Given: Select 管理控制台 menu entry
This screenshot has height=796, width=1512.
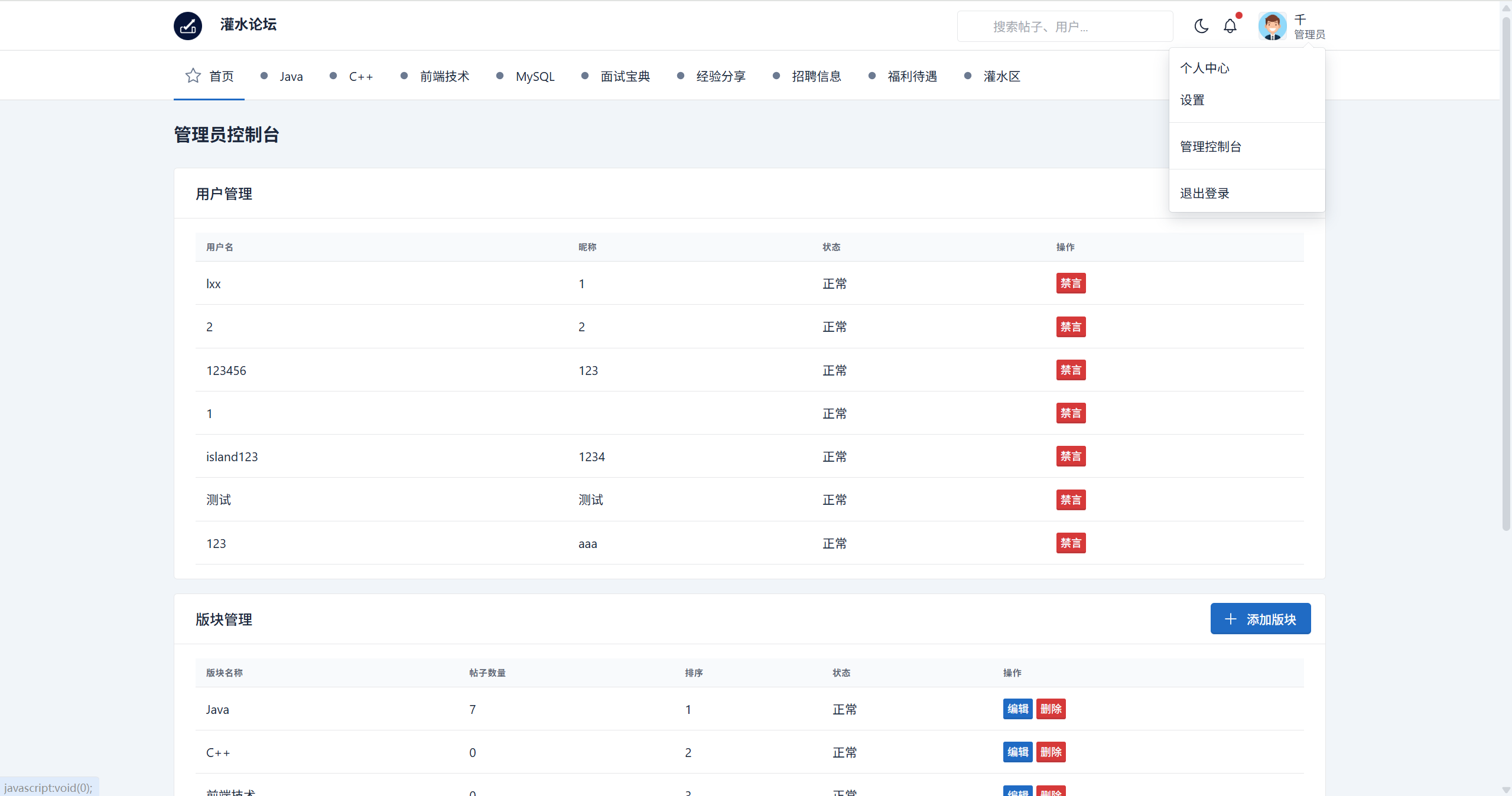Looking at the screenshot, I should click(x=1247, y=146).
